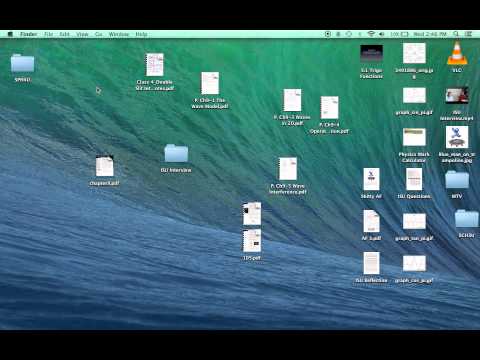Open the Finder menu
This screenshot has height=360, width=480.
29,34
